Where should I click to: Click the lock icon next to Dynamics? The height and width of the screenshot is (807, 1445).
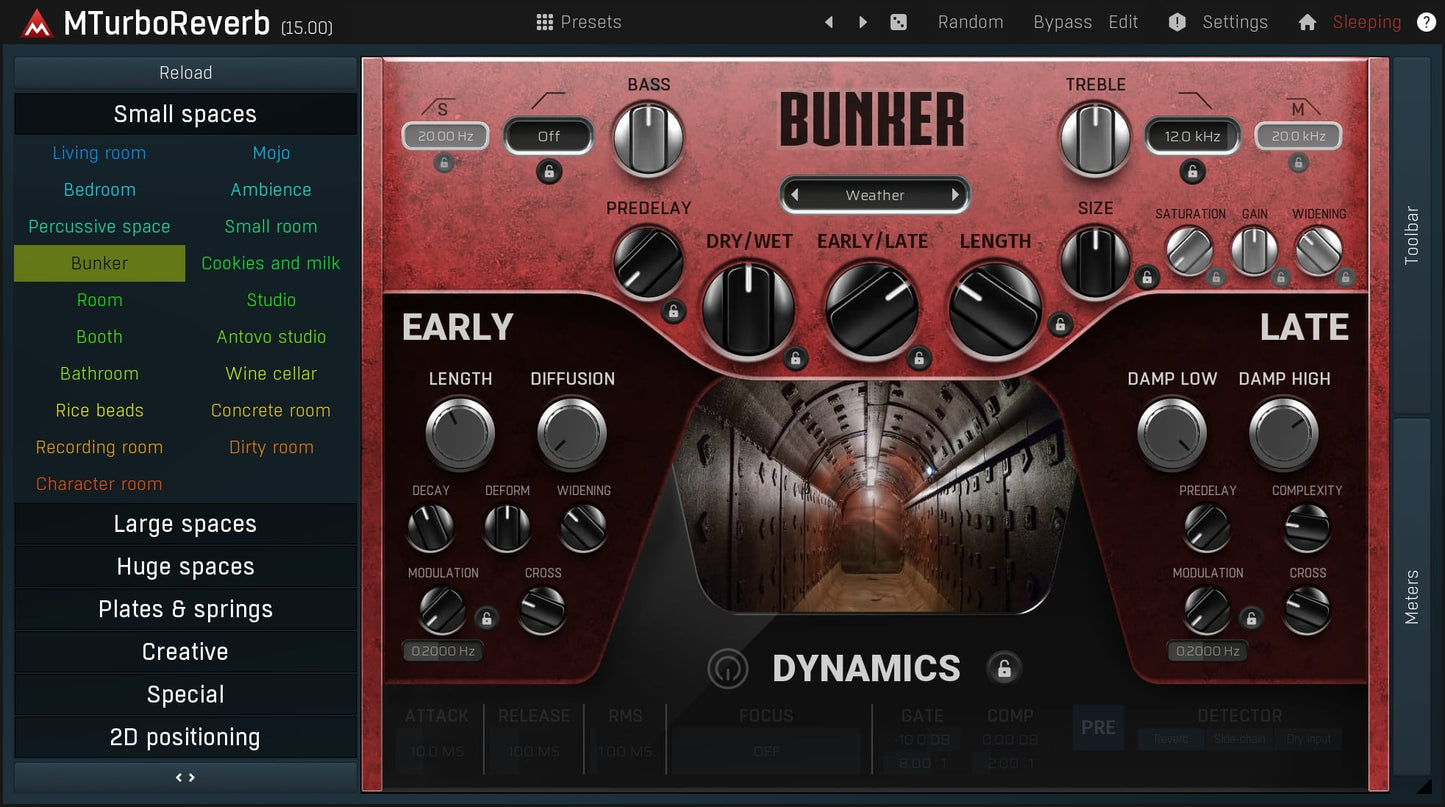pos(1004,667)
